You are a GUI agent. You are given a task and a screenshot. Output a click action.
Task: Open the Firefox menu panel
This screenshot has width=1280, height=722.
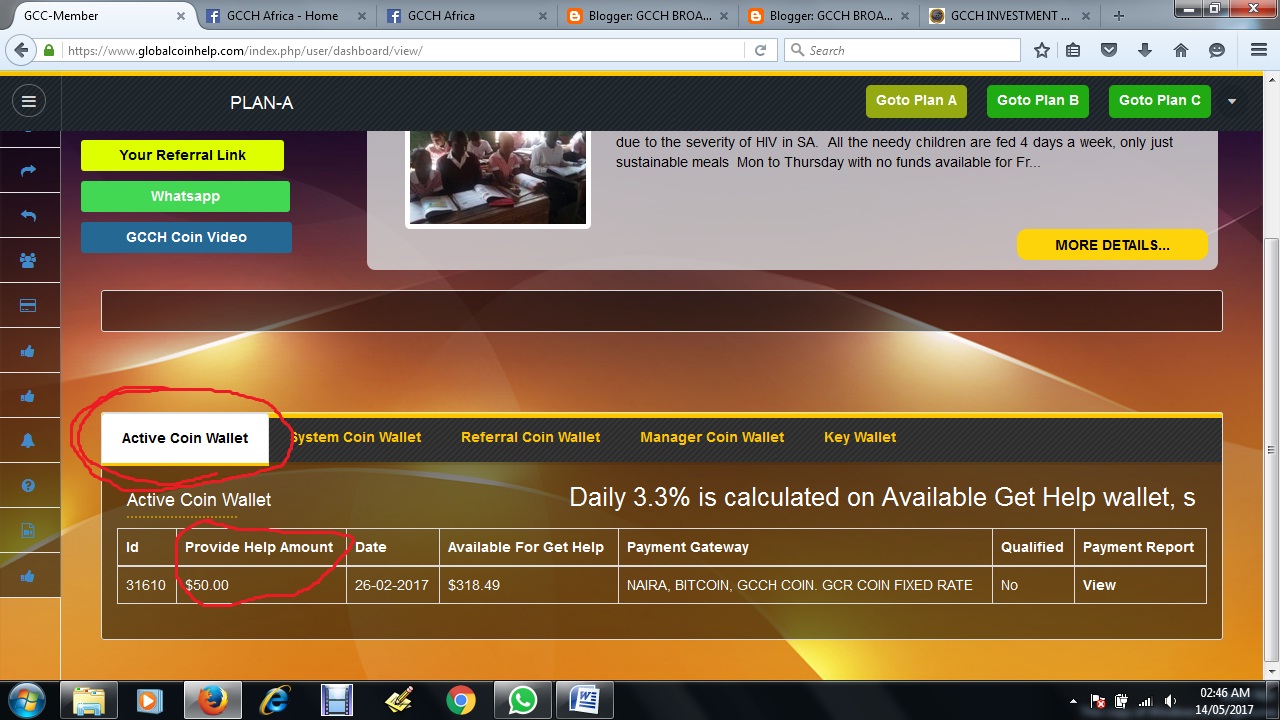(x=1258, y=49)
